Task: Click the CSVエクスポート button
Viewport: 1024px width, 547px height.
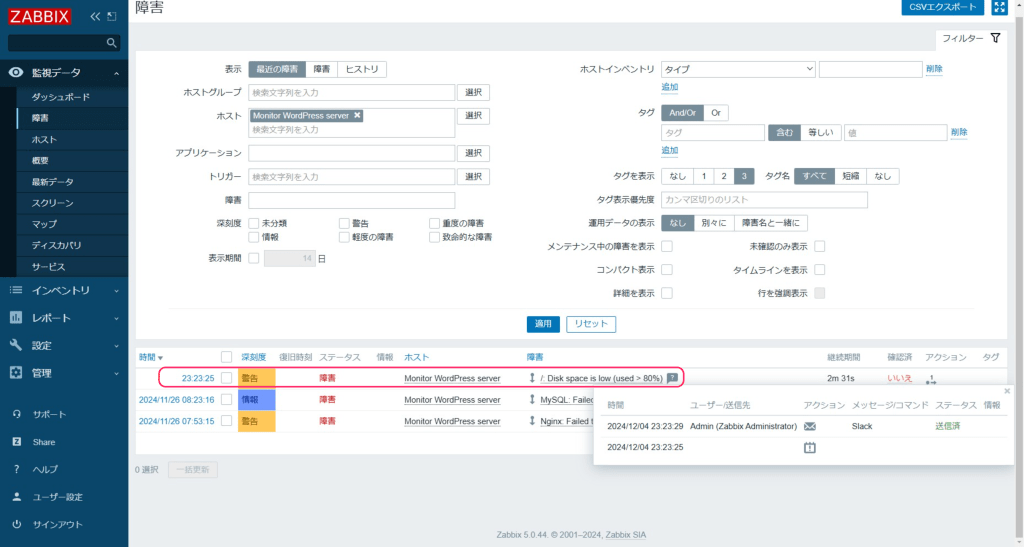Action: click(942, 8)
